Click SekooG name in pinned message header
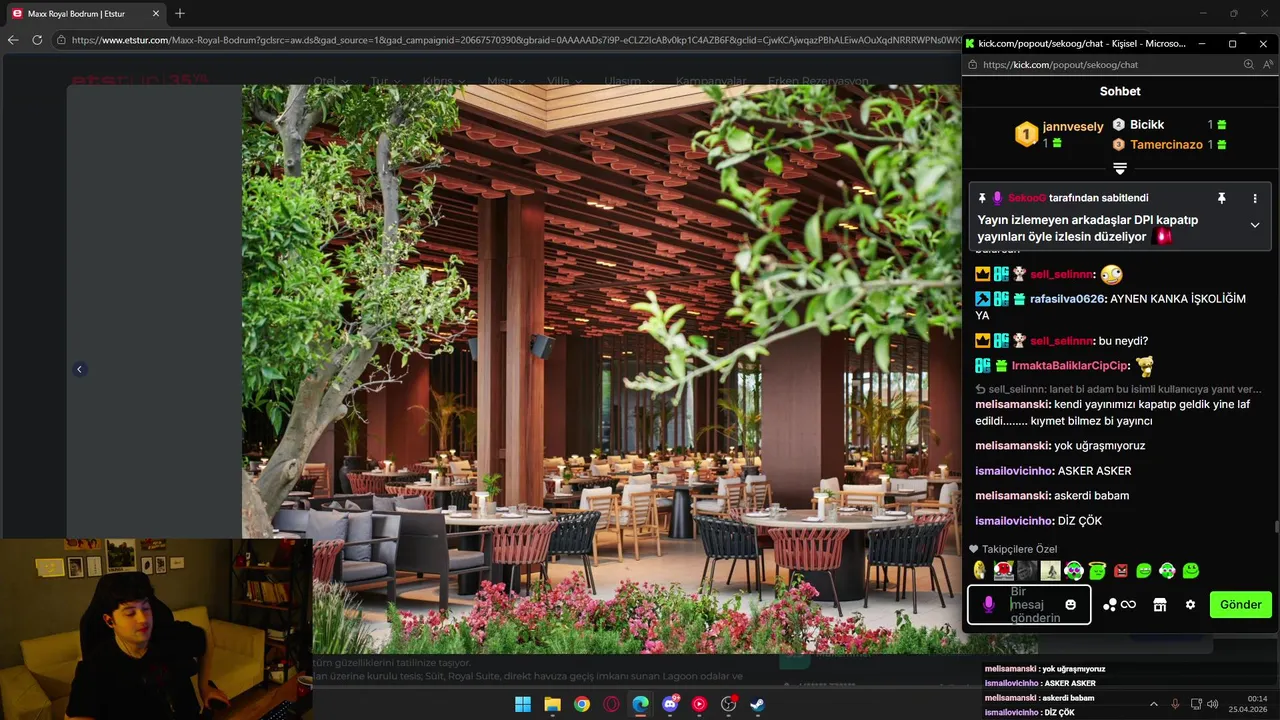Screen dimensions: 1280x720 point(1027,198)
